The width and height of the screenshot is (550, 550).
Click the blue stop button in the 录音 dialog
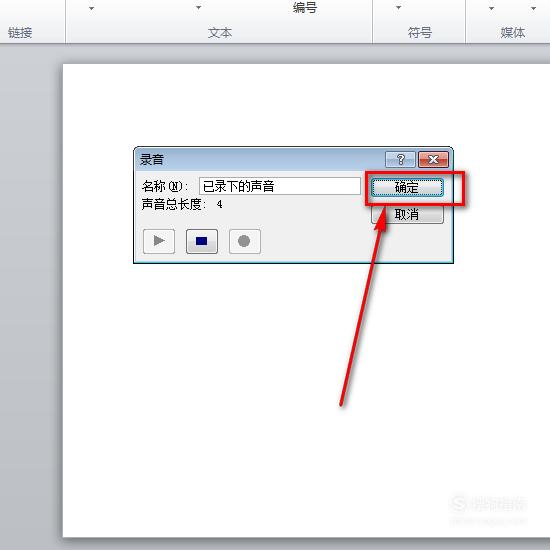tap(202, 241)
